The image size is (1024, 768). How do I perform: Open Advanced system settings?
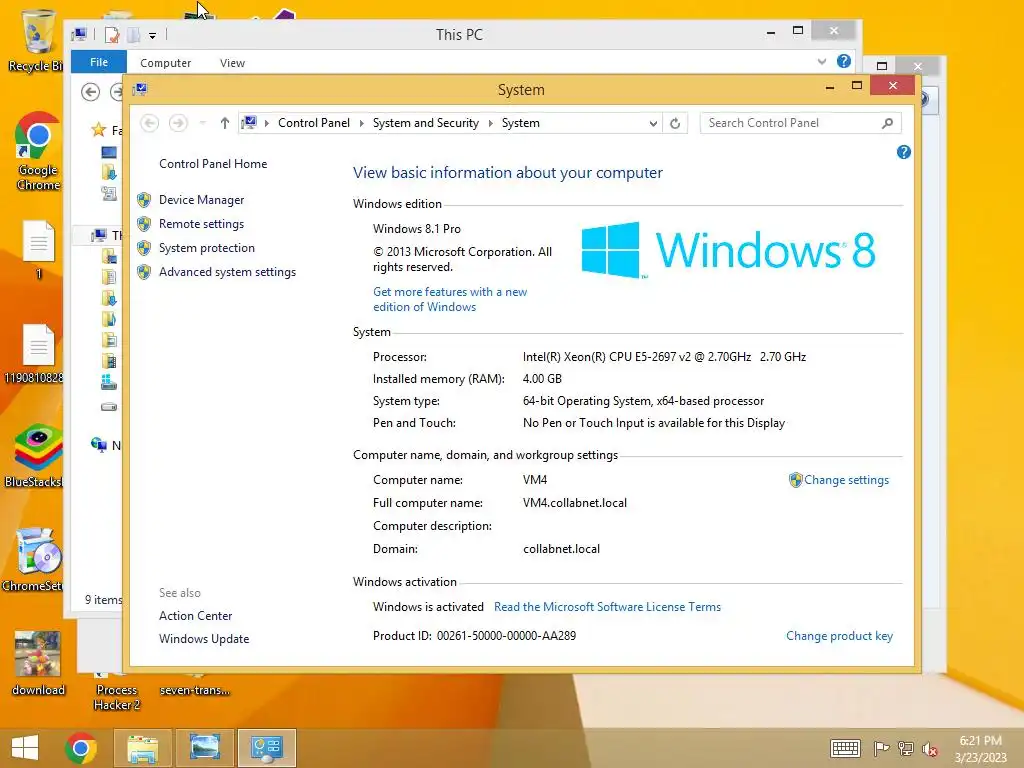pyautogui.click(x=227, y=272)
